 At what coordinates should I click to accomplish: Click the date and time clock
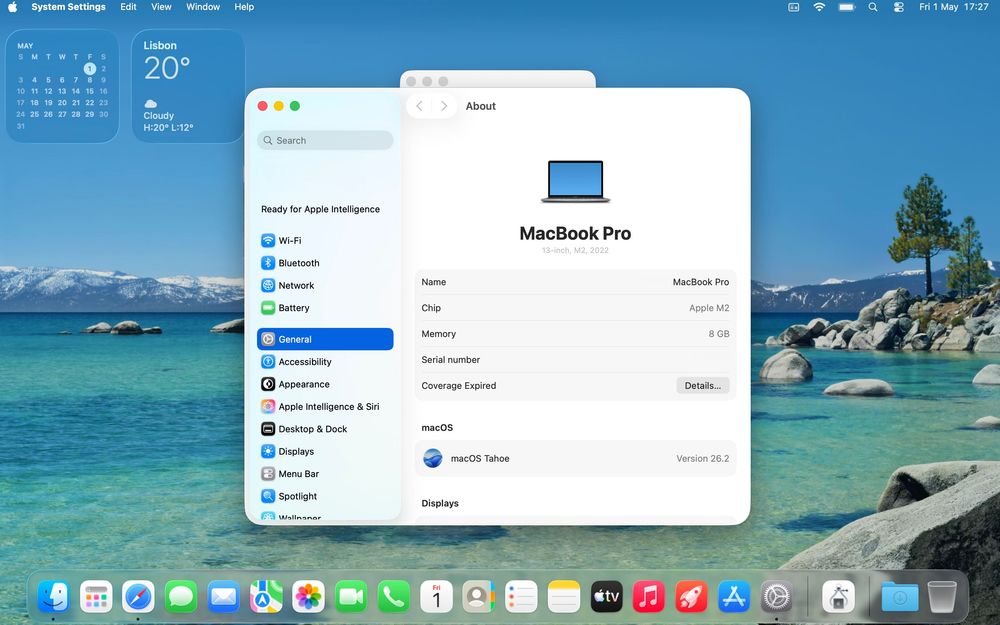click(953, 7)
